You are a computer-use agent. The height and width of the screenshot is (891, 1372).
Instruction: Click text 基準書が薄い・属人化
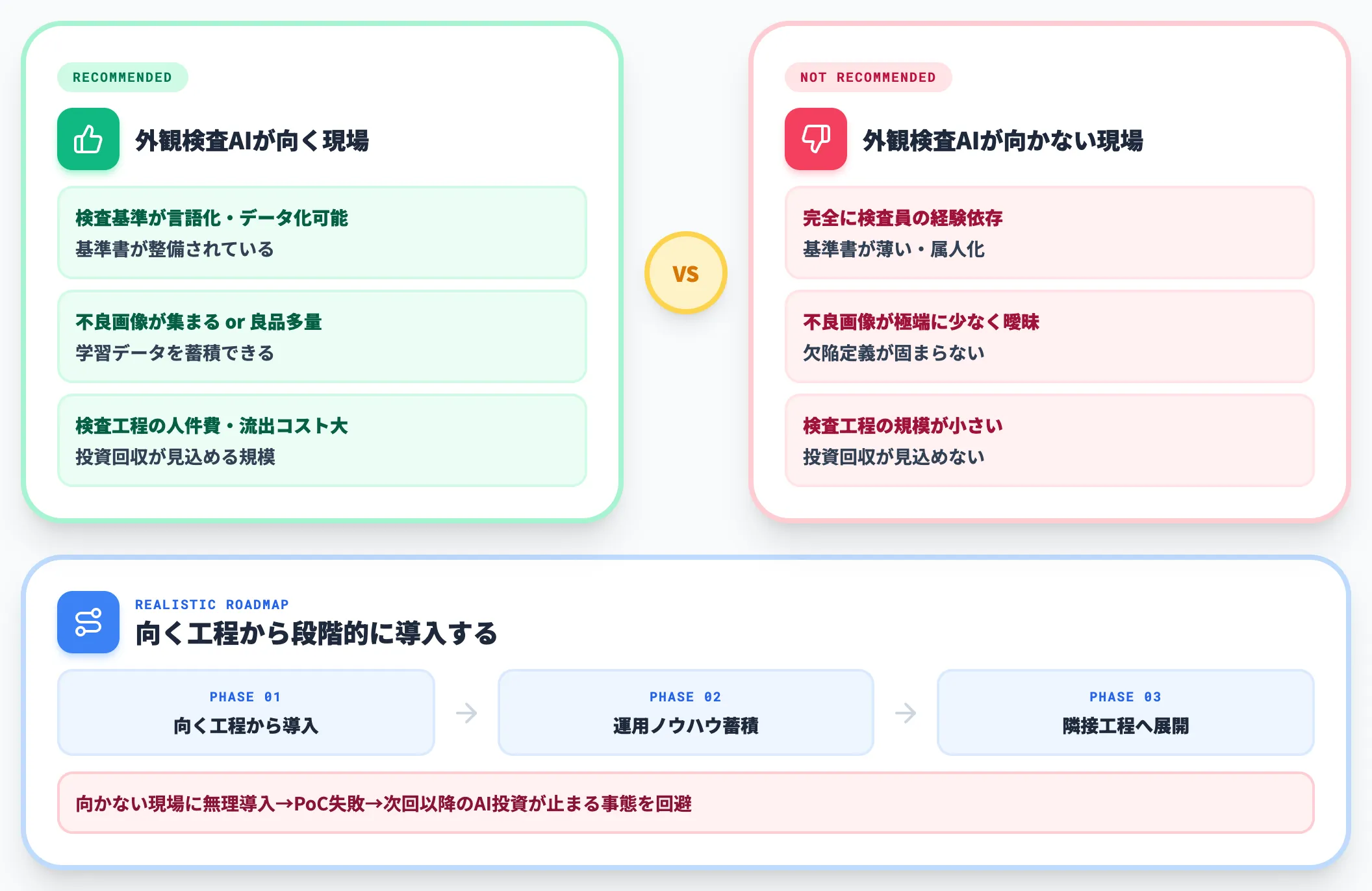coord(894,249)
